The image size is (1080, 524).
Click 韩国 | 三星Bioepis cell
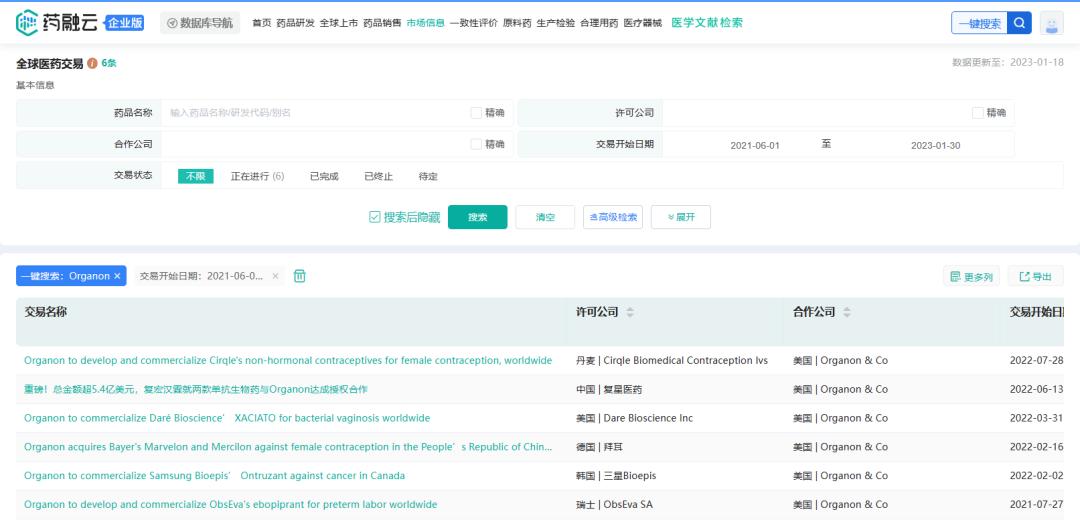point(616,476)
